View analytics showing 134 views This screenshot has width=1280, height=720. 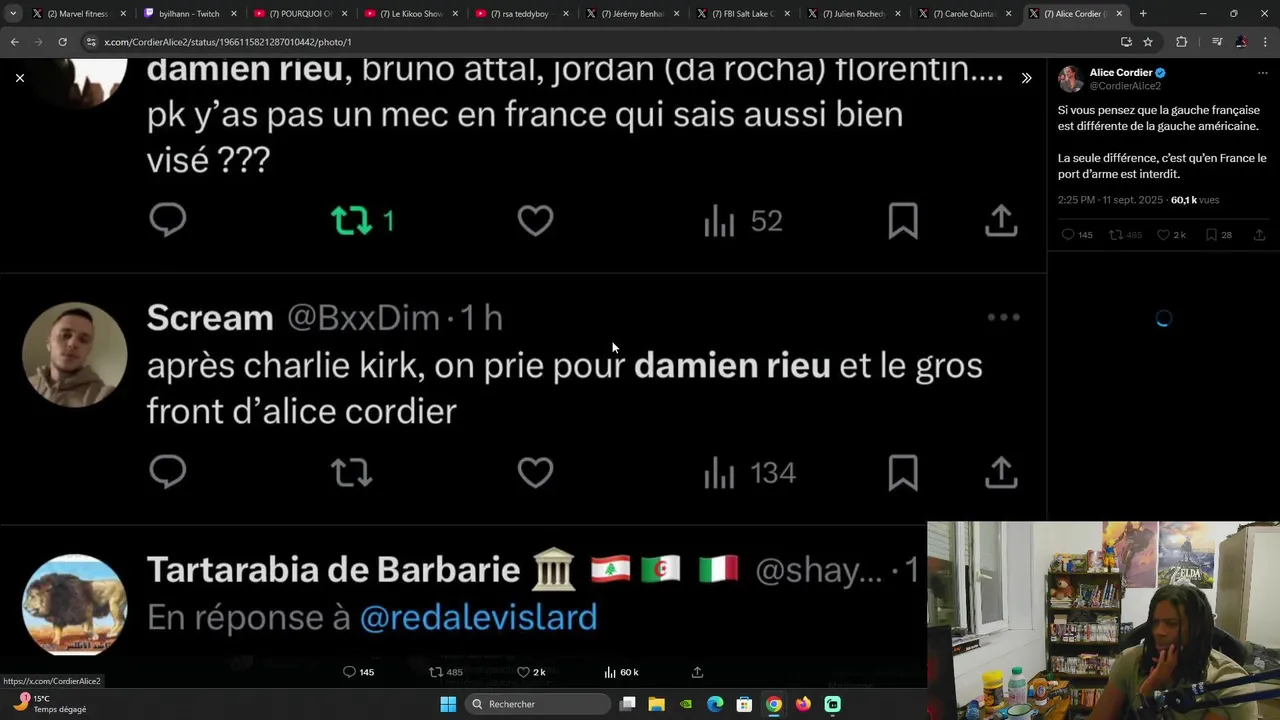(x=749, y=472)
